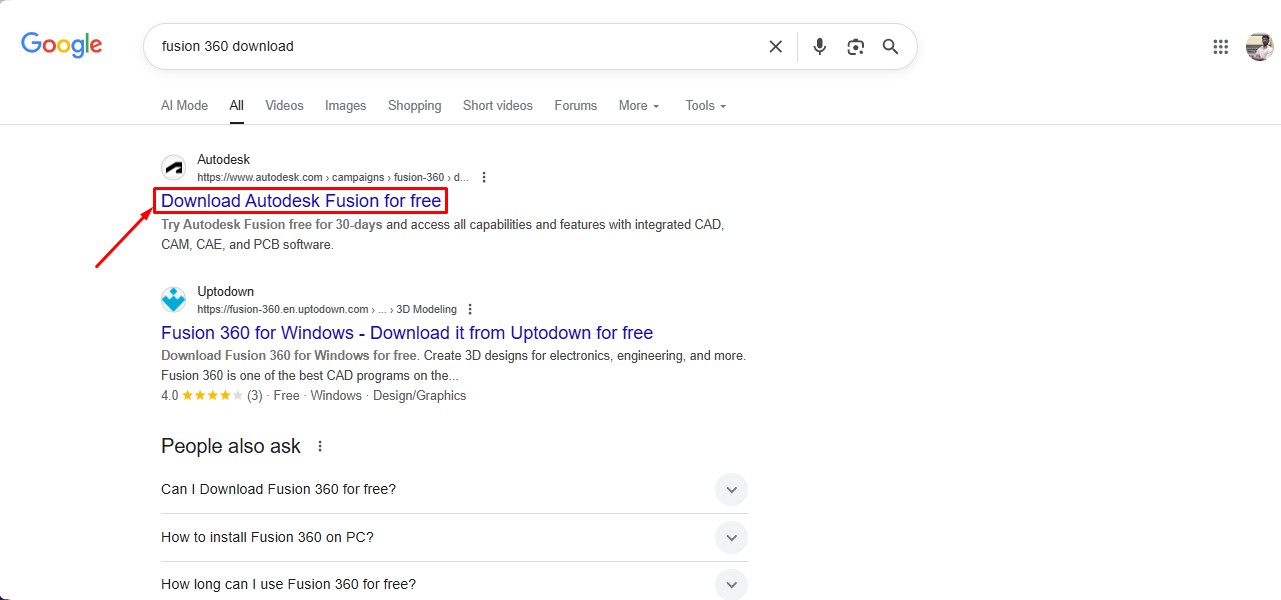Viewport: 1281px width, 600px height.
Task: Click the Google logo
Action: (x=62, y=45)
